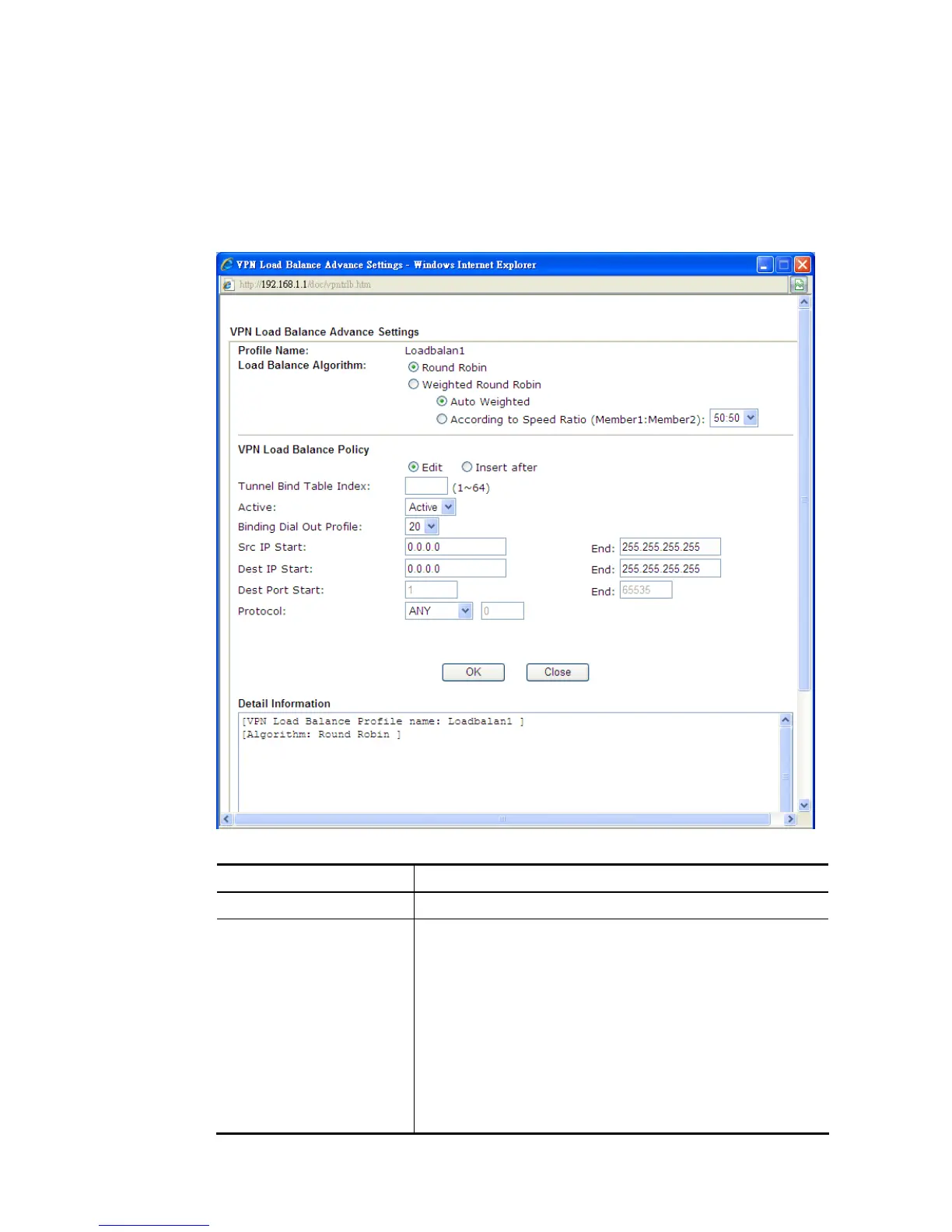Screen dimensions: 952x1232
Task: Open the 50:50 speed ratio dropdown
Action: tap(733, 418)
